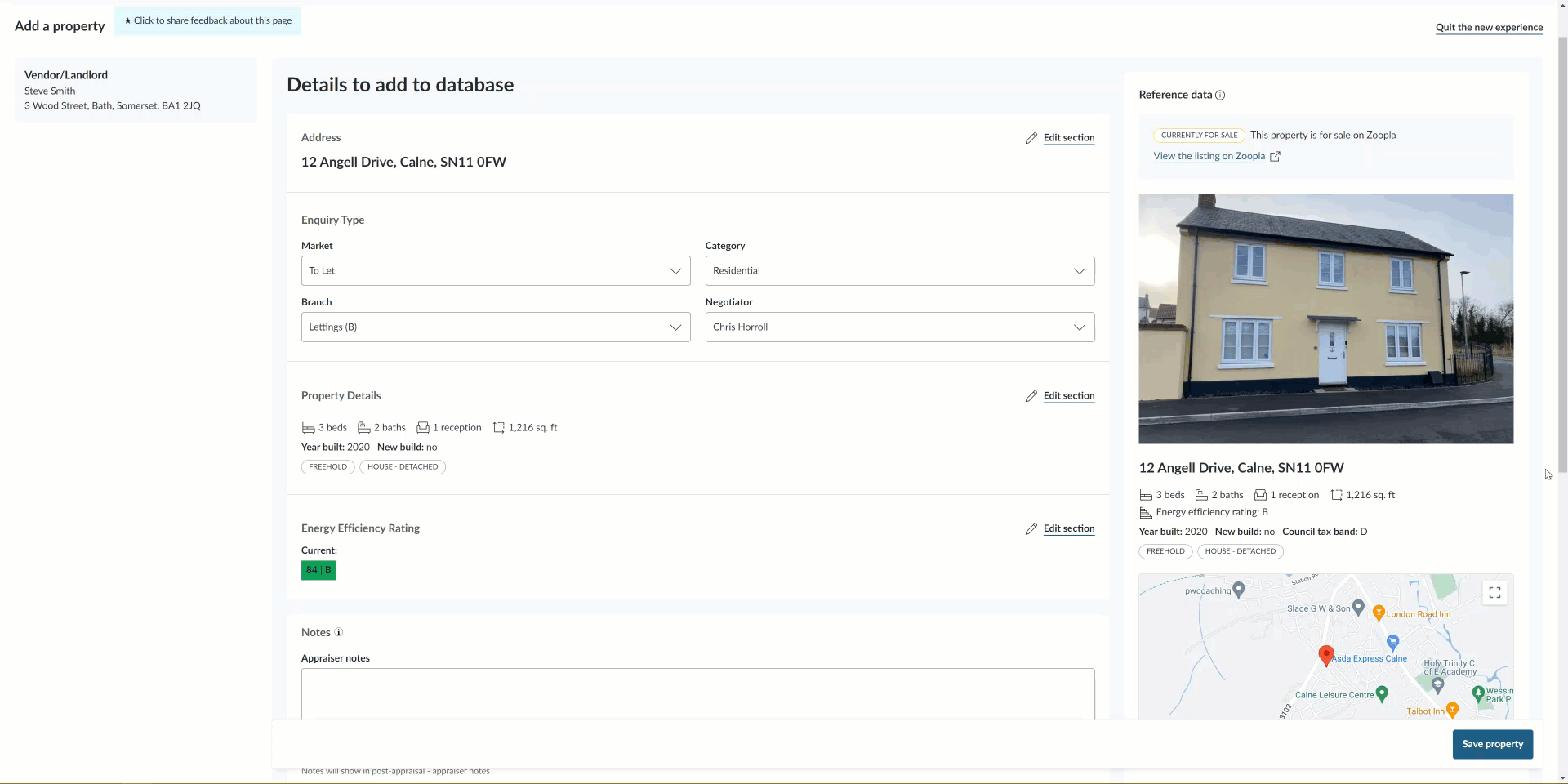Open the Branch dropdown showing Lettings (B)
Screen dimensions: 1568x784
click(496, 327)
